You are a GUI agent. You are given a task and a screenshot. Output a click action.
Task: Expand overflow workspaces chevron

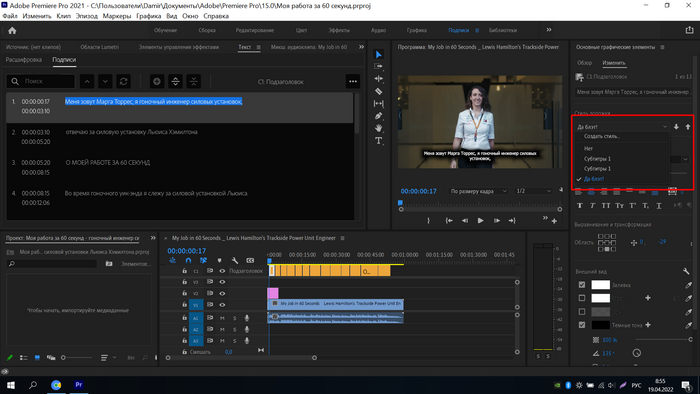click(x=549, y=30)
